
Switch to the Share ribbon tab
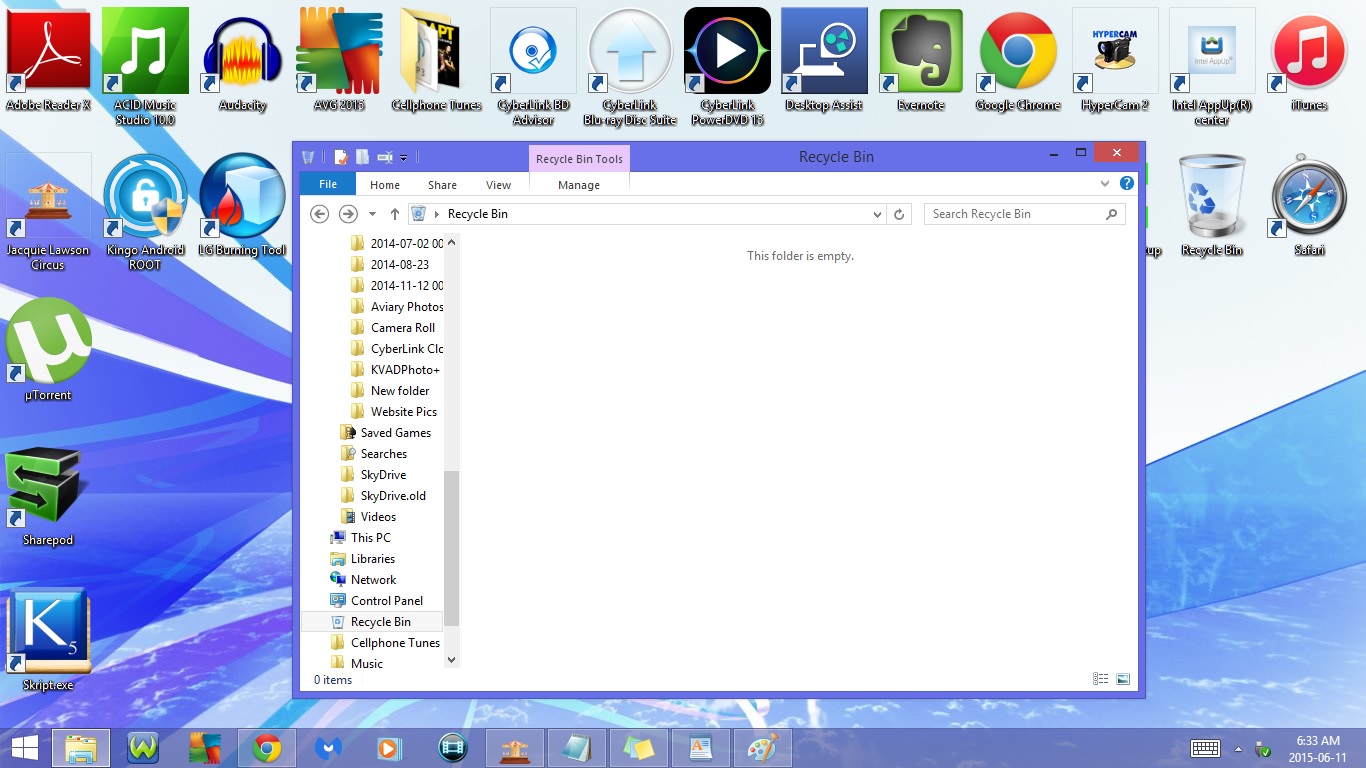(x=442, y=185)
